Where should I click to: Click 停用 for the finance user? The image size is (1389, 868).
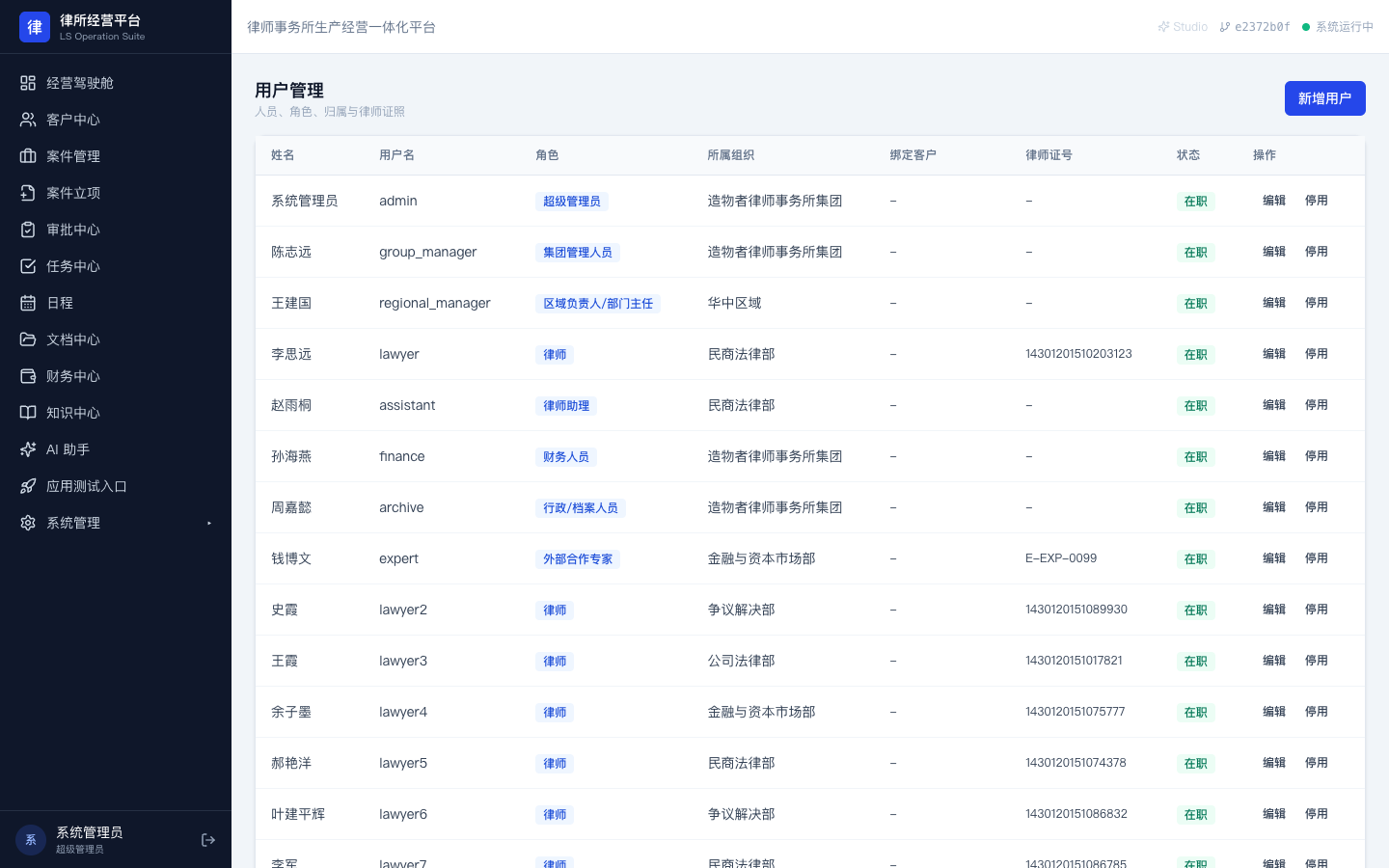[x=1317, y=456]
